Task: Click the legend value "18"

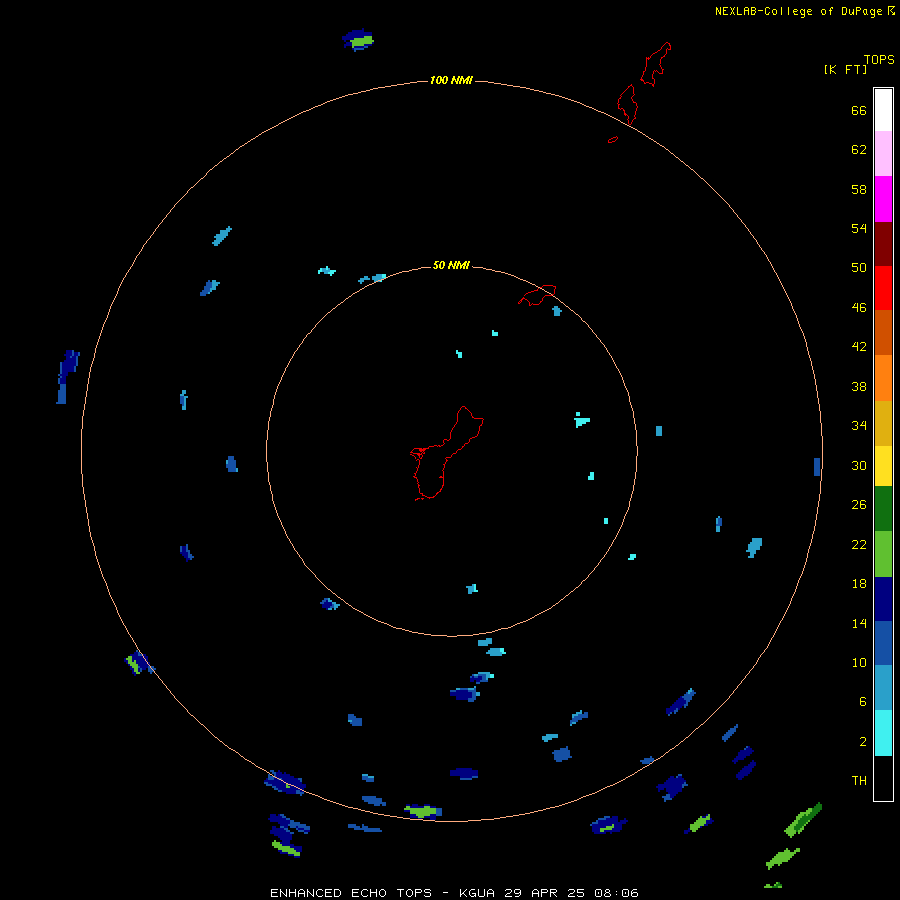Action: [859, 583]
